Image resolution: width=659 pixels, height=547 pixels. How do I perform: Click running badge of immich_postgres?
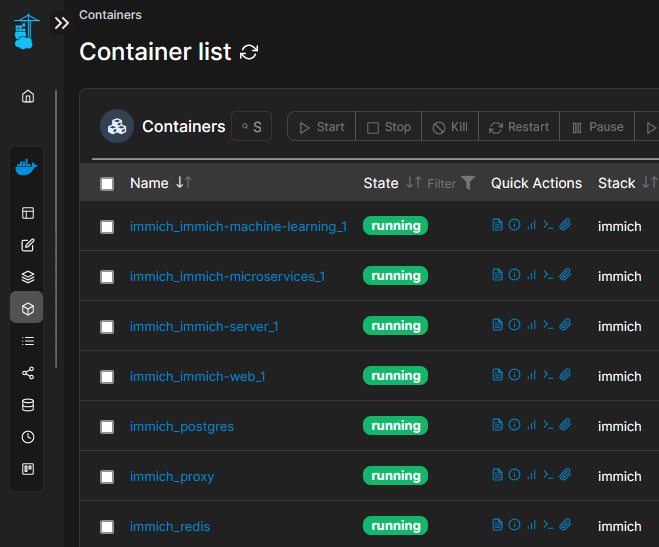click(x=395, y=426)
